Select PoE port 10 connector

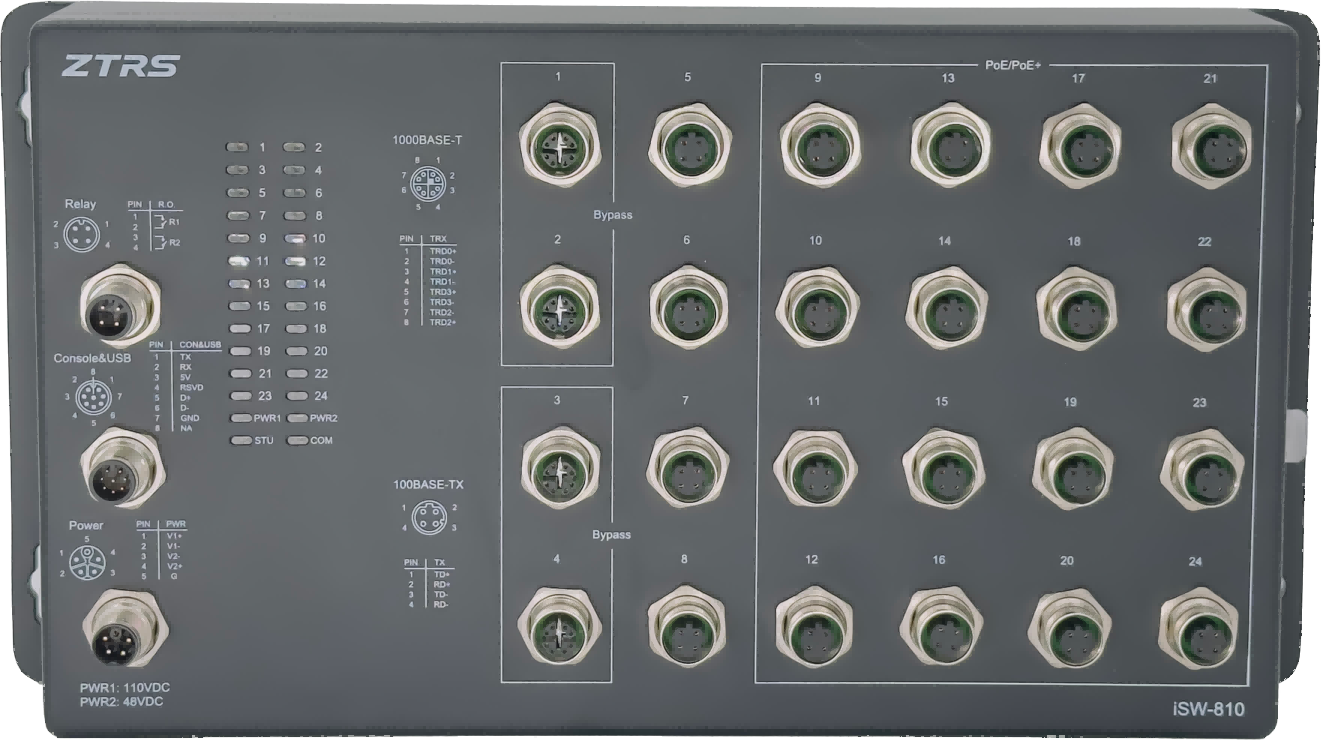(817, 306)
